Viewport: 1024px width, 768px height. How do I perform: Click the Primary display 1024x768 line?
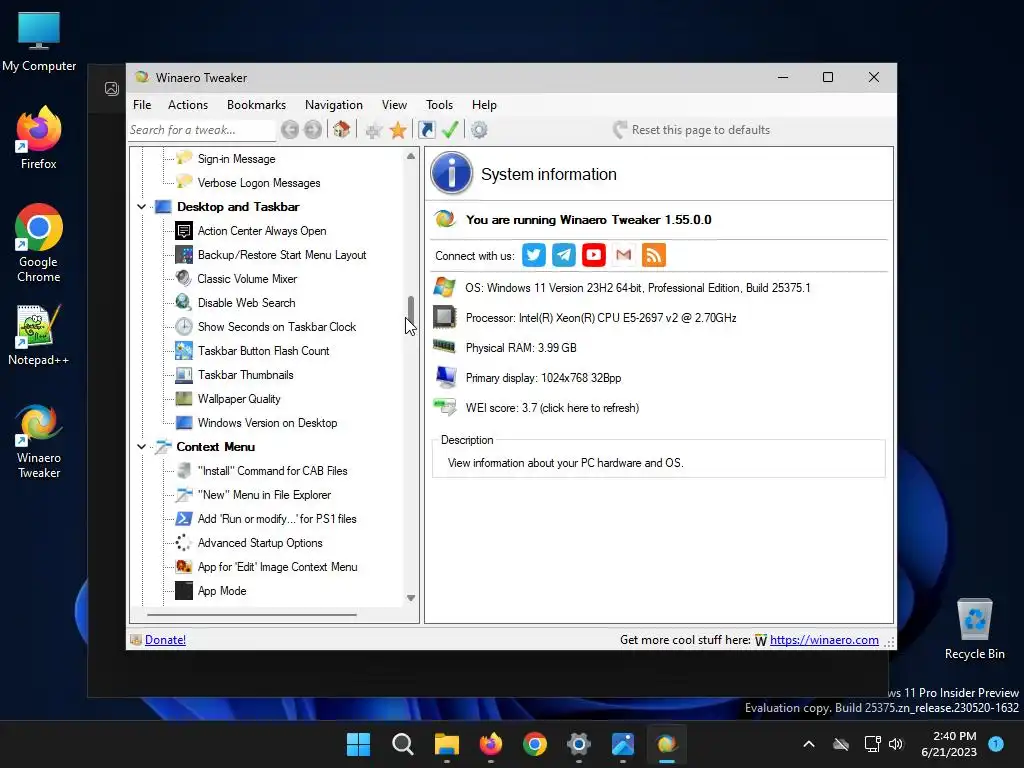543,378
